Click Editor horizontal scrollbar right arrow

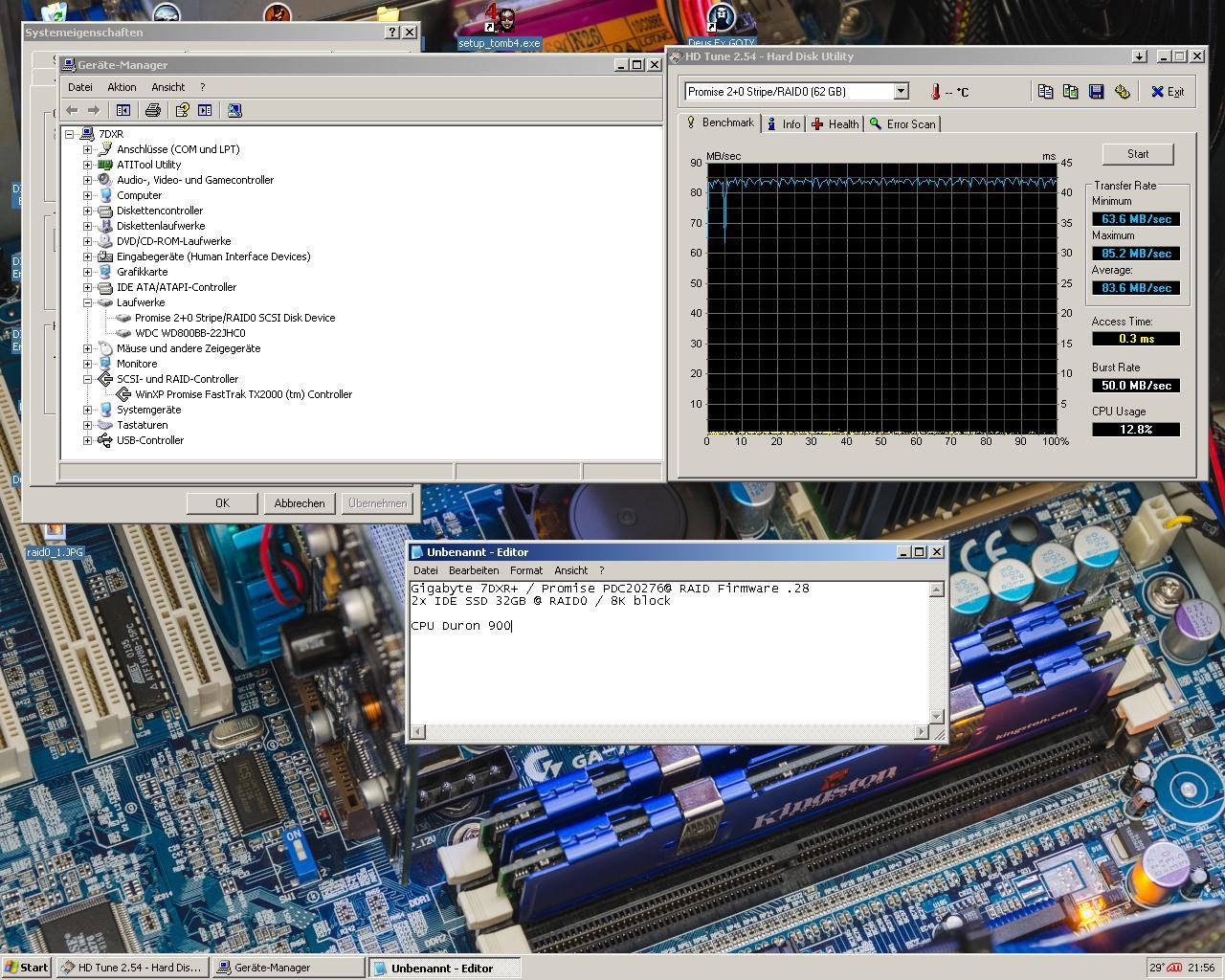pos(922,732)
